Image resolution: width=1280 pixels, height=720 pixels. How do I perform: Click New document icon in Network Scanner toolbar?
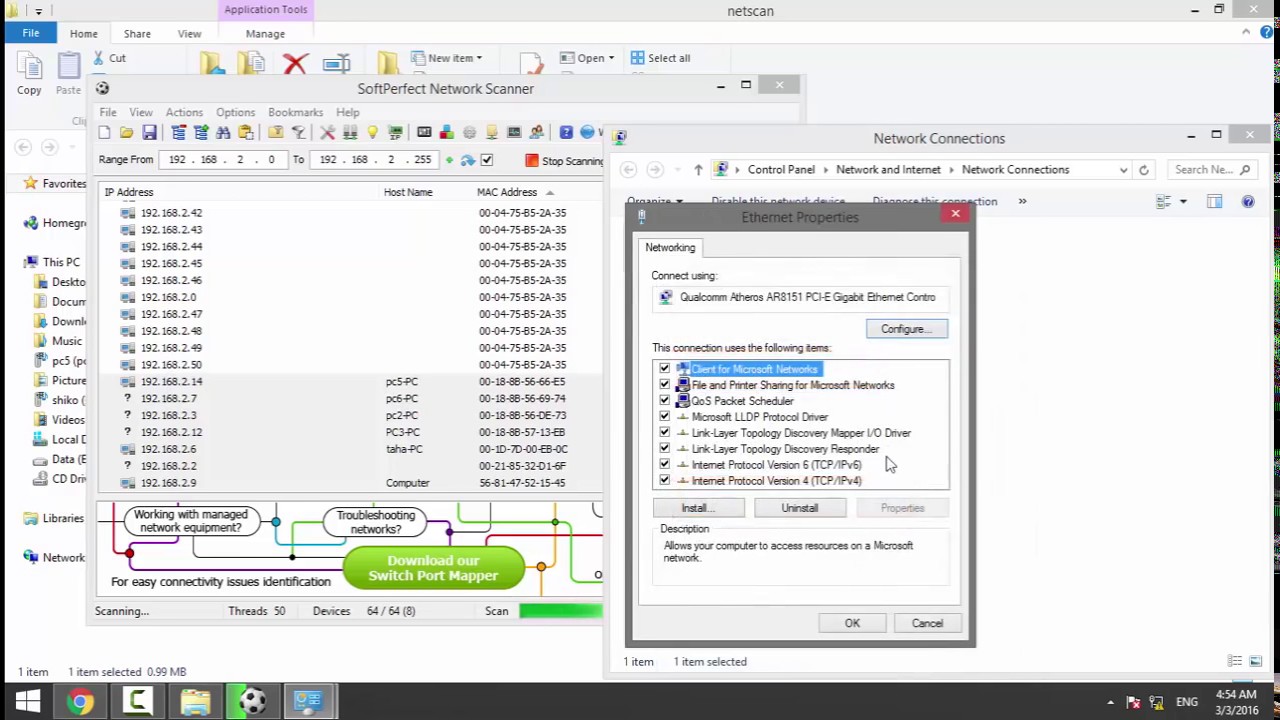click(105, 133)
